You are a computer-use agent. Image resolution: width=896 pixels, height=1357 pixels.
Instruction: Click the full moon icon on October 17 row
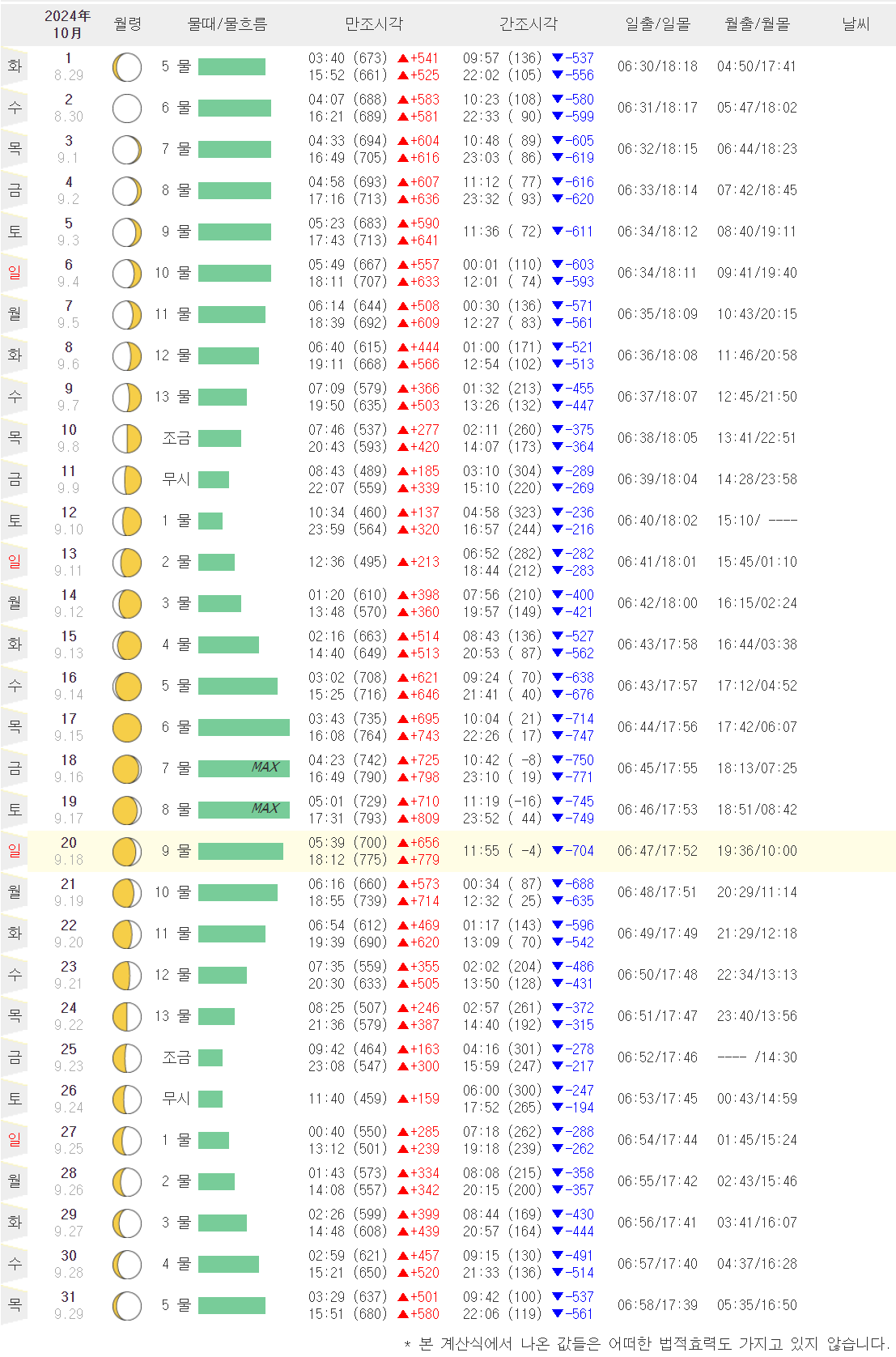pos(127,728)
